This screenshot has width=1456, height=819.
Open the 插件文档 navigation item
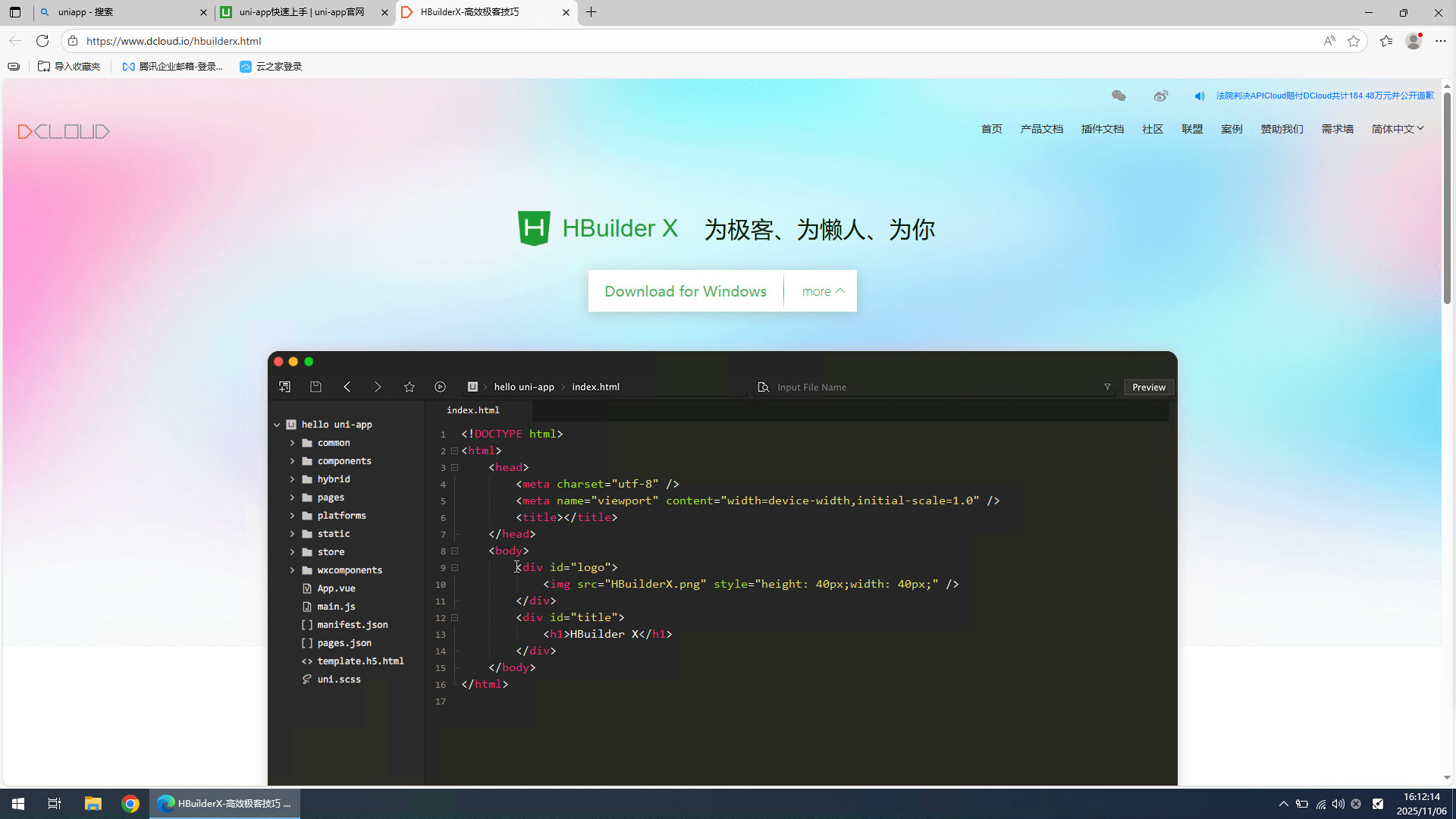click(1102, 129)
